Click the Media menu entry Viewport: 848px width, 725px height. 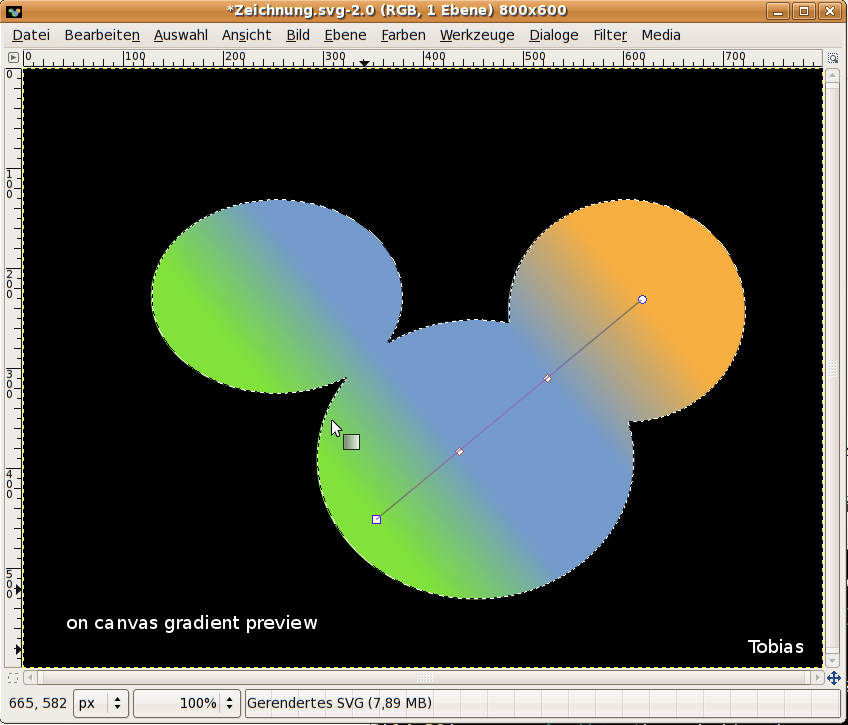click(x=661, y=34)
